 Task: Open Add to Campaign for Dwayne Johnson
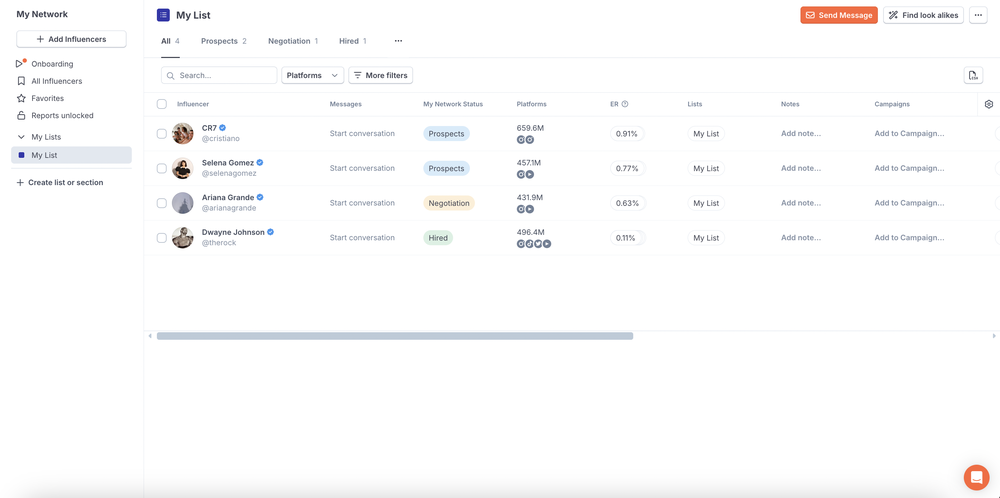point(909,238)
